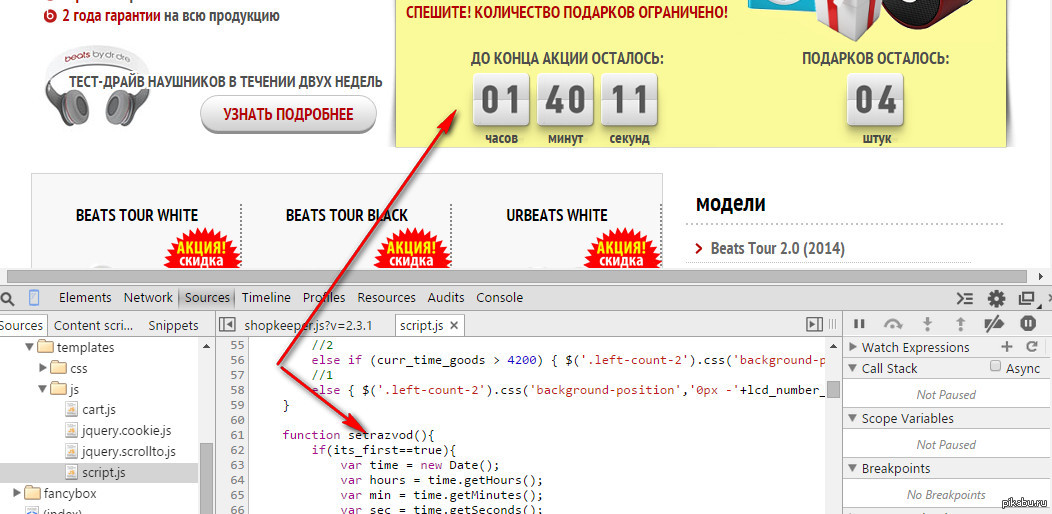Expand the fancybox folder arrow
The width and height of the screenshot is (1052, 514).
click(17, 493)
